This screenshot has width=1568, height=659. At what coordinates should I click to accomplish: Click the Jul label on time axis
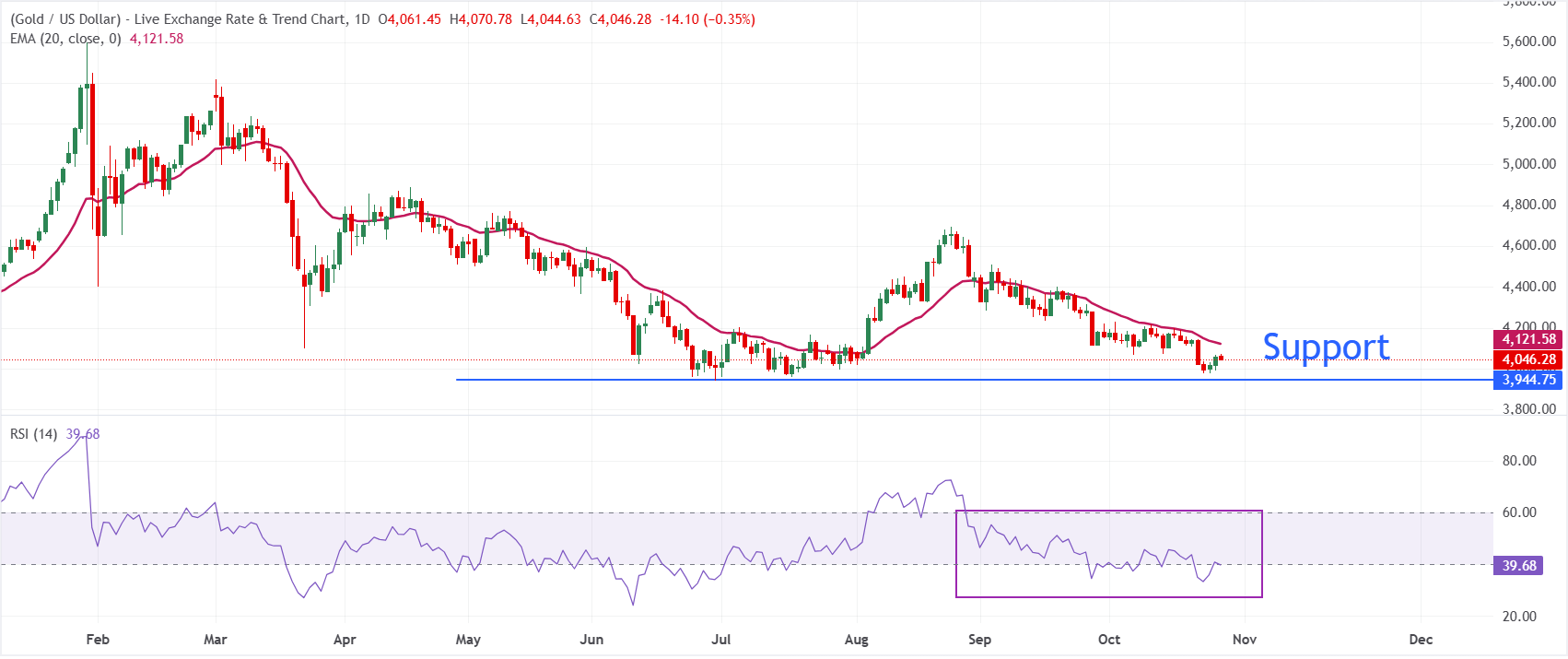[721, 640]
